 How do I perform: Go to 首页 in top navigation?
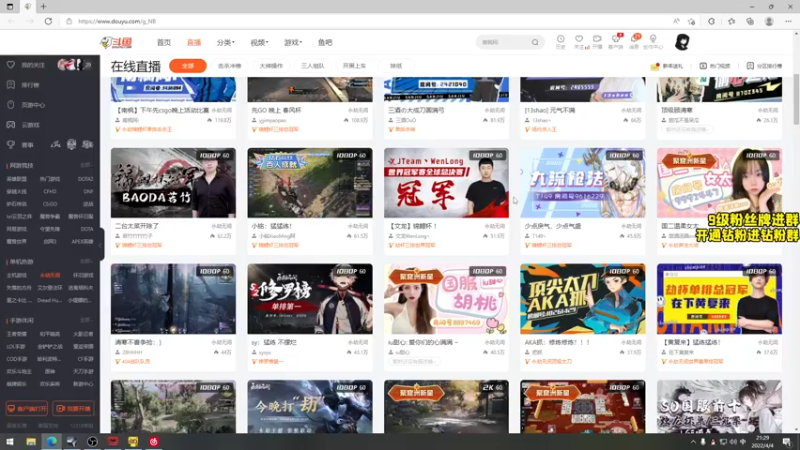(164, 42)
